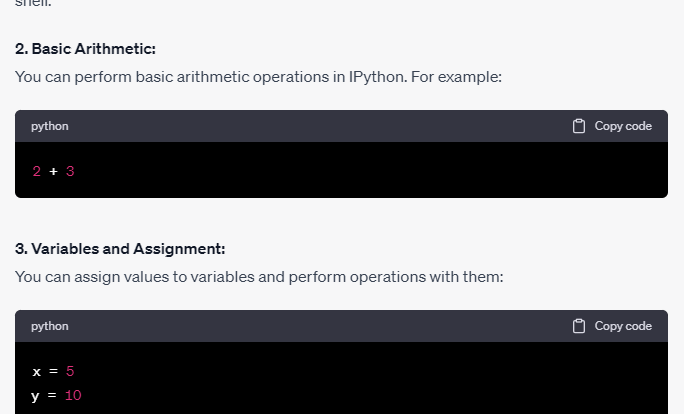Click the python label above 2 + 3
This screenshot has width=684, height=414.
pos(50,127)
